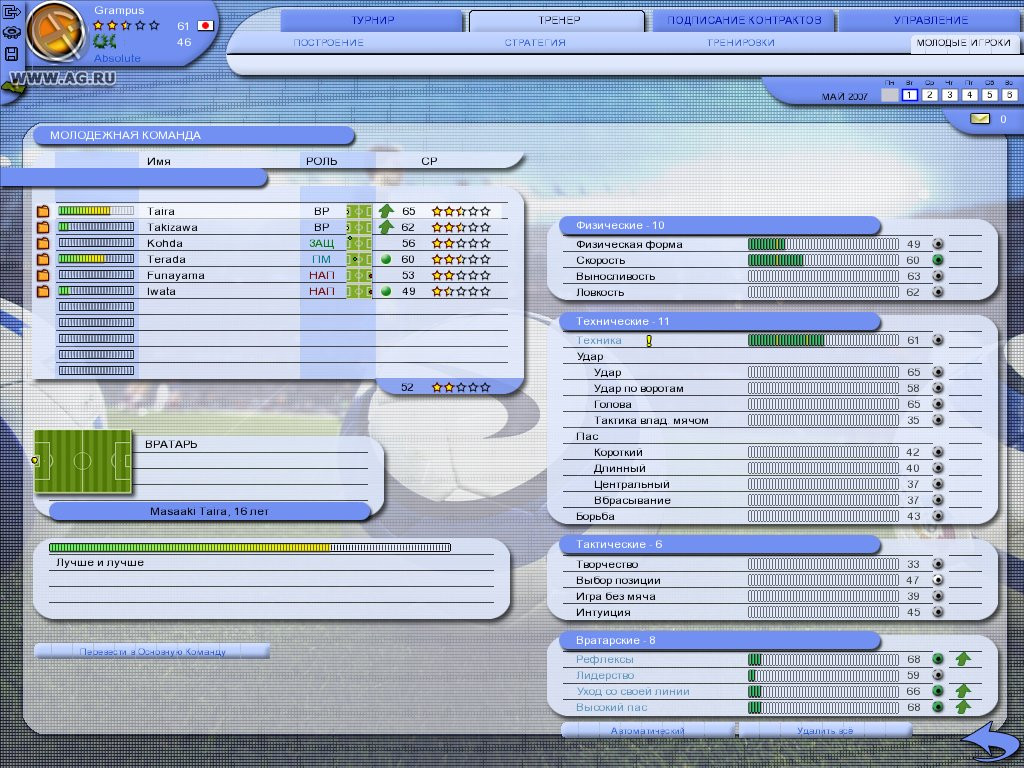Viewport: 1024px width, 768px height.
Task: Toggle training button for Творчество
Action: click(938, 564)
